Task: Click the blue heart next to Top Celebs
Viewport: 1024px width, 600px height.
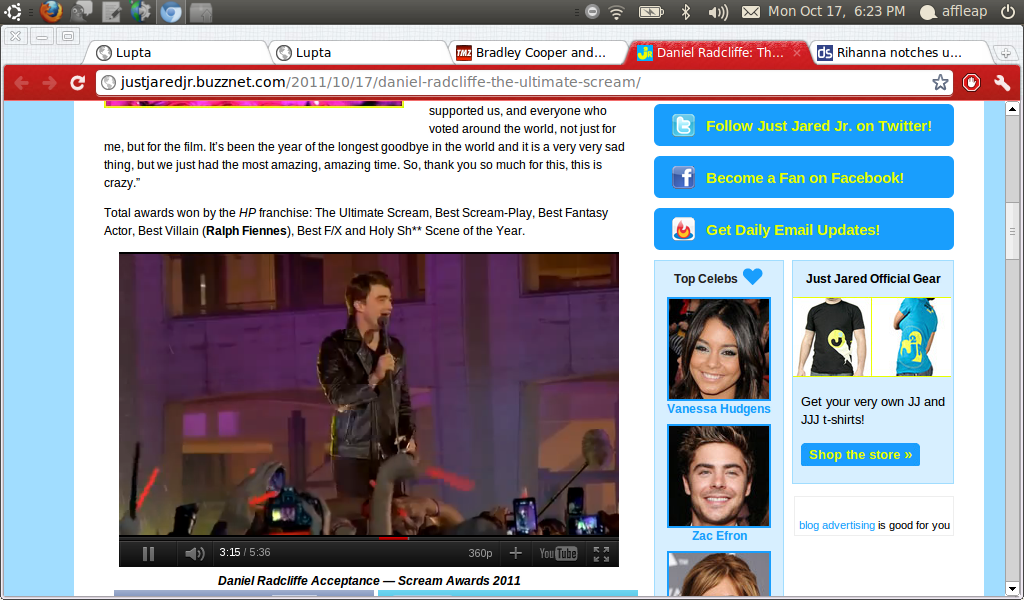Action: pos(752,277)
